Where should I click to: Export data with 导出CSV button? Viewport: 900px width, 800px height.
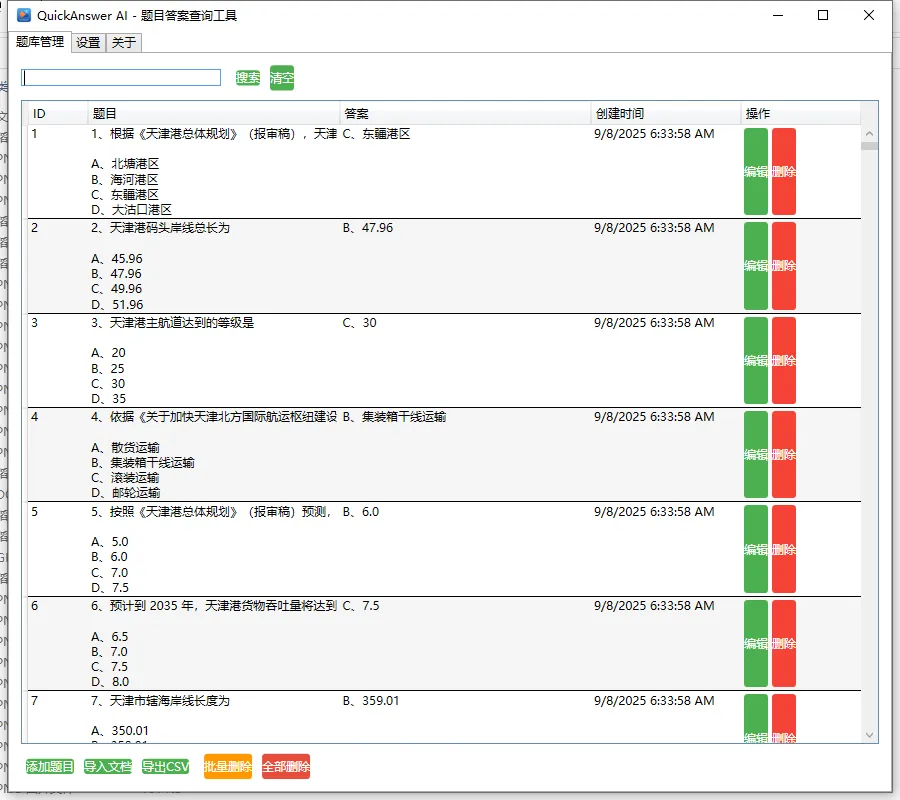165,767
